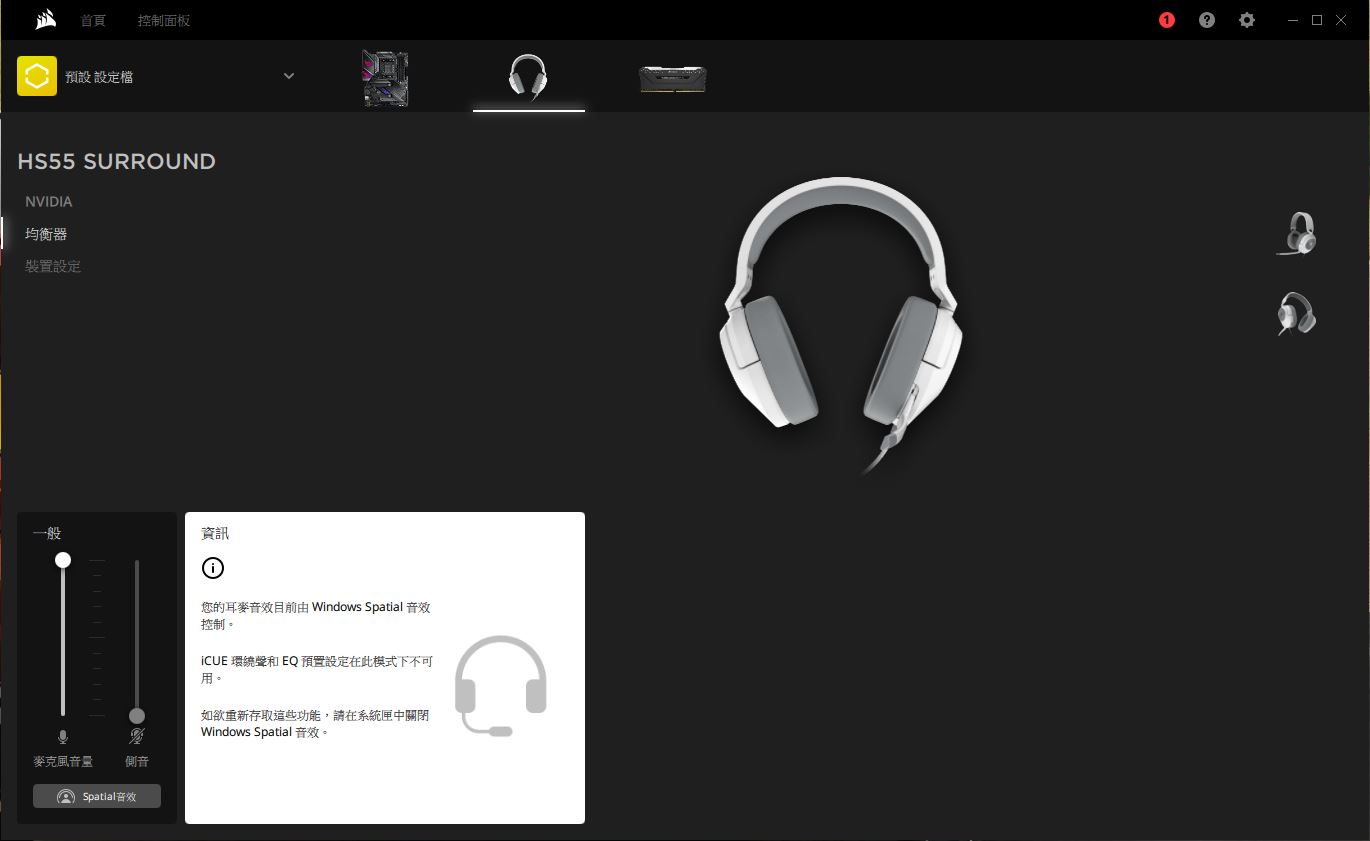Image resolution: width=1370 pixels, height=841 pixels.
Task: Choose the lower headset angle view icon
Action: (x=1297, y=313)
